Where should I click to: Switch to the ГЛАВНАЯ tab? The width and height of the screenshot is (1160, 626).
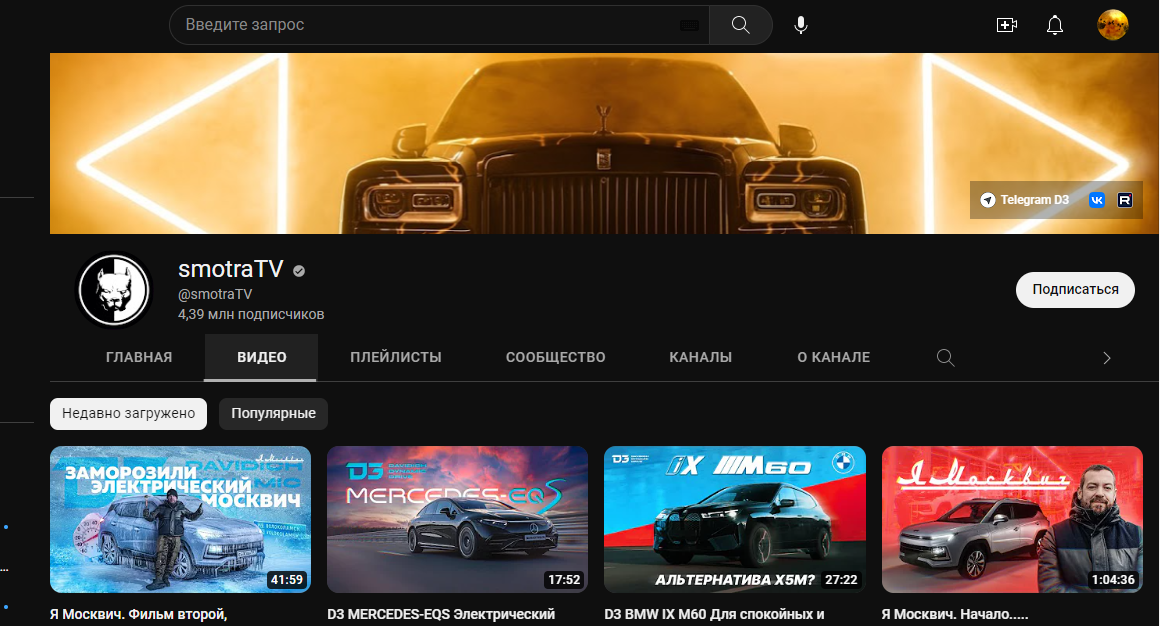point(139,357)
